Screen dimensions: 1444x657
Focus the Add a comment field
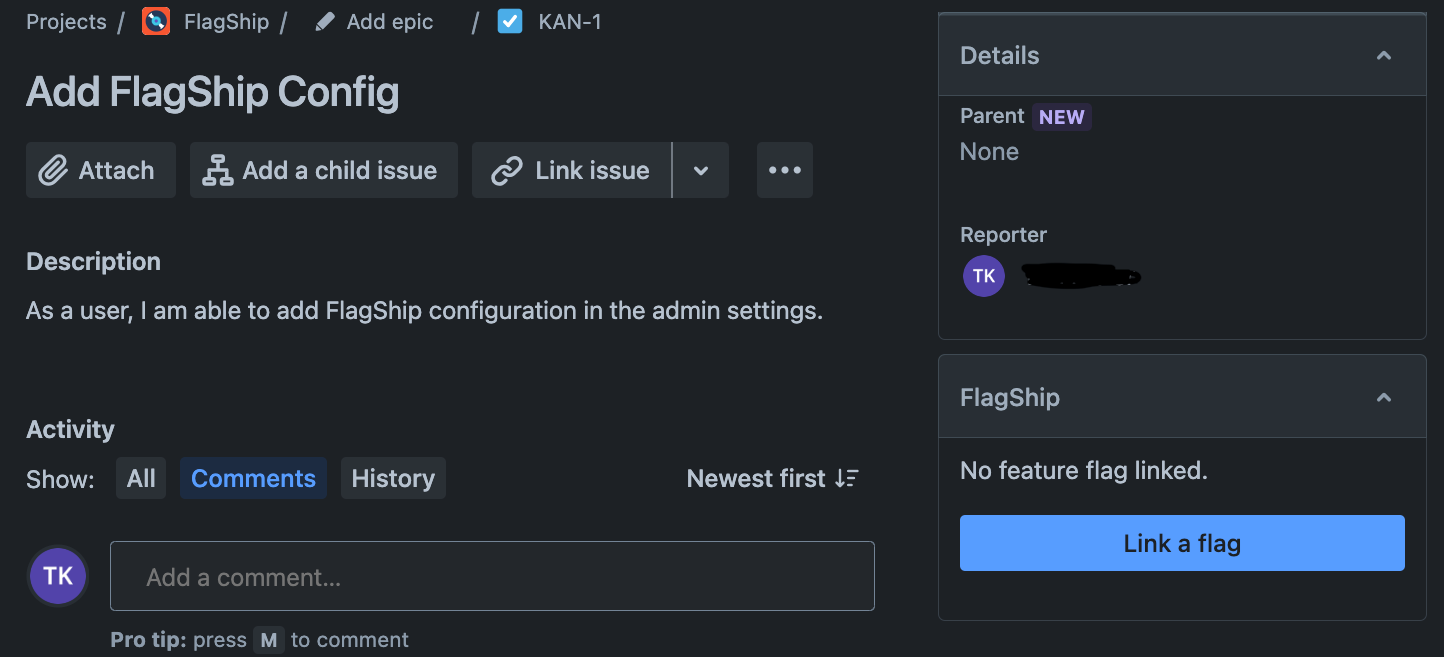tap(492, 576)
